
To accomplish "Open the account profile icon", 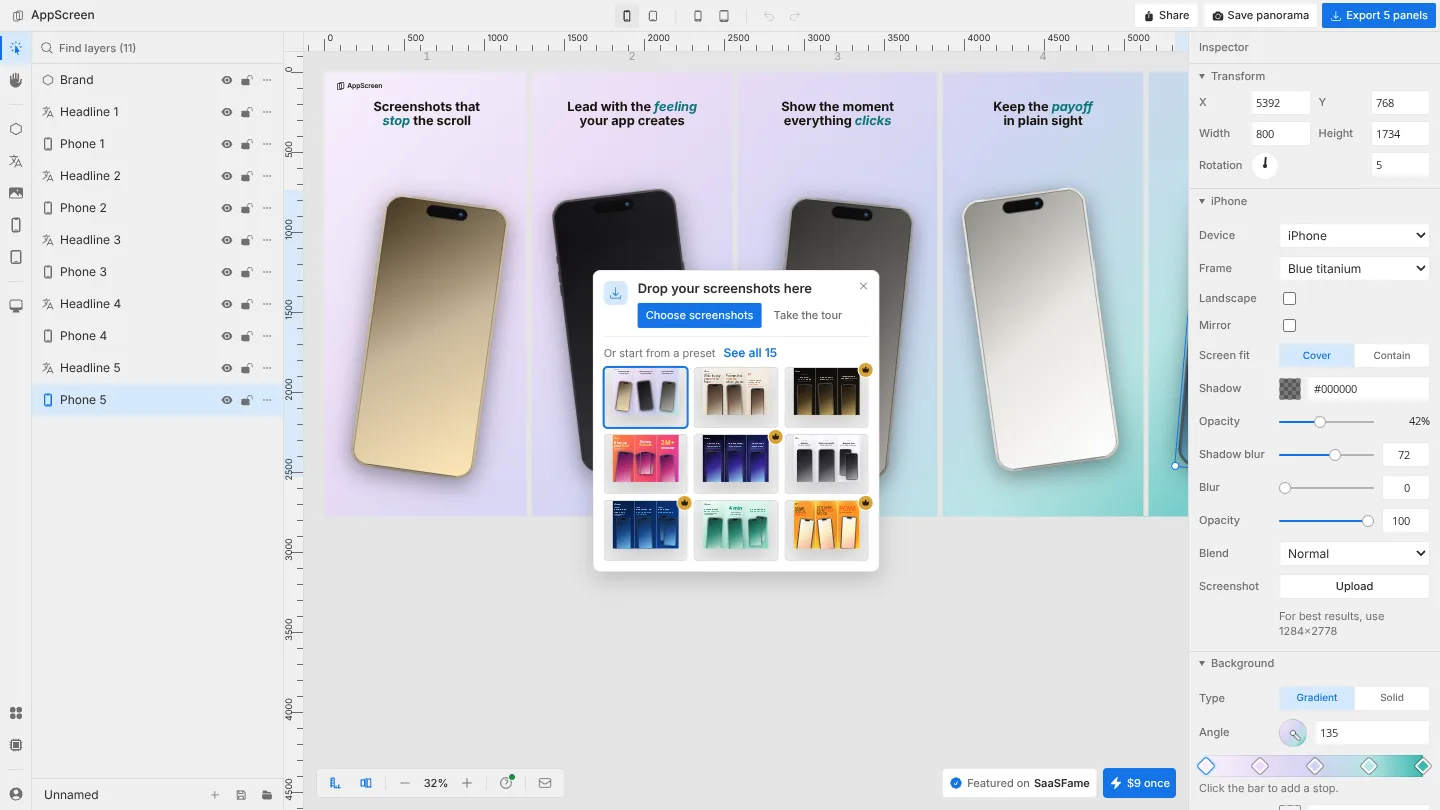I will click(15, 794).
